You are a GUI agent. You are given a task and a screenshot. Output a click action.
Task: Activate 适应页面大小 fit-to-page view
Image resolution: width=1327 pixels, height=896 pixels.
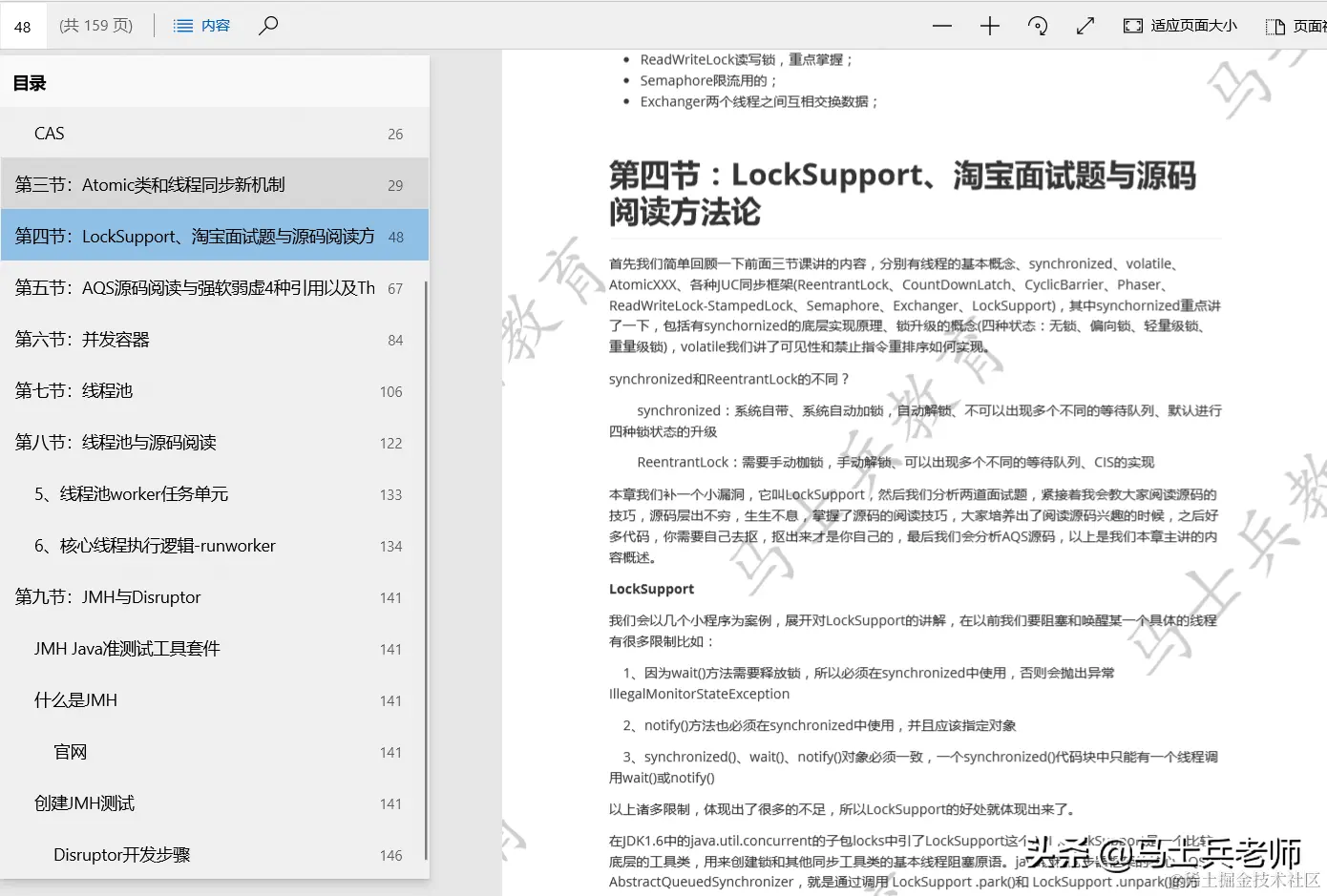point(1179,26)
